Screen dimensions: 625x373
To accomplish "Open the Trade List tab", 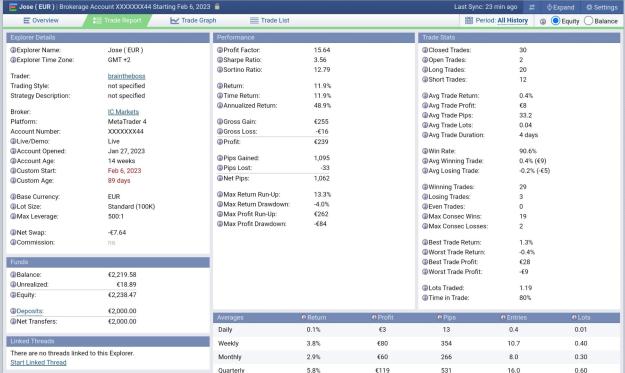I will [269, 20].
